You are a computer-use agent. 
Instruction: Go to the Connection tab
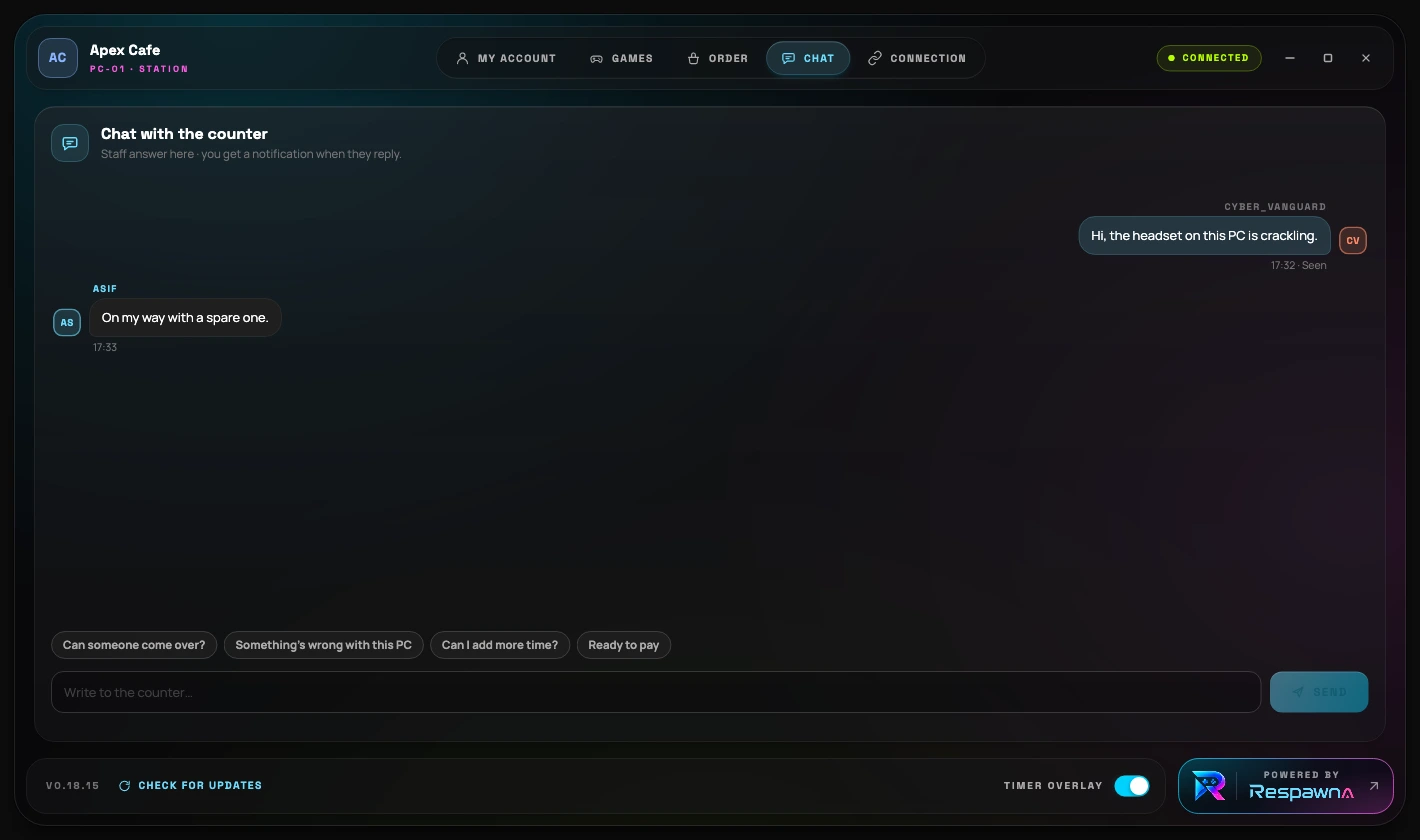coord(917,58)
